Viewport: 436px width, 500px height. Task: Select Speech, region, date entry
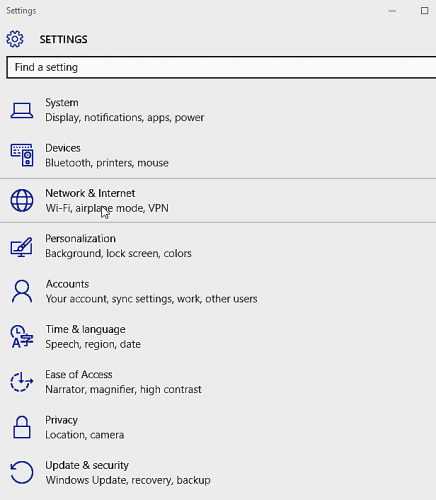tap(93, 344)
